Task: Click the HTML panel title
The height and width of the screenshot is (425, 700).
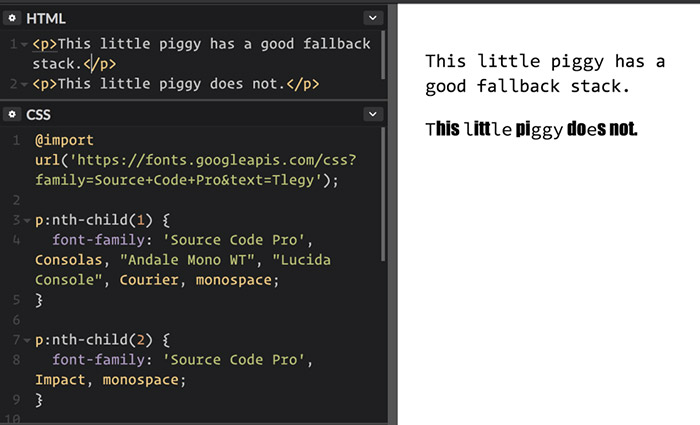Action: click(46, 18)
